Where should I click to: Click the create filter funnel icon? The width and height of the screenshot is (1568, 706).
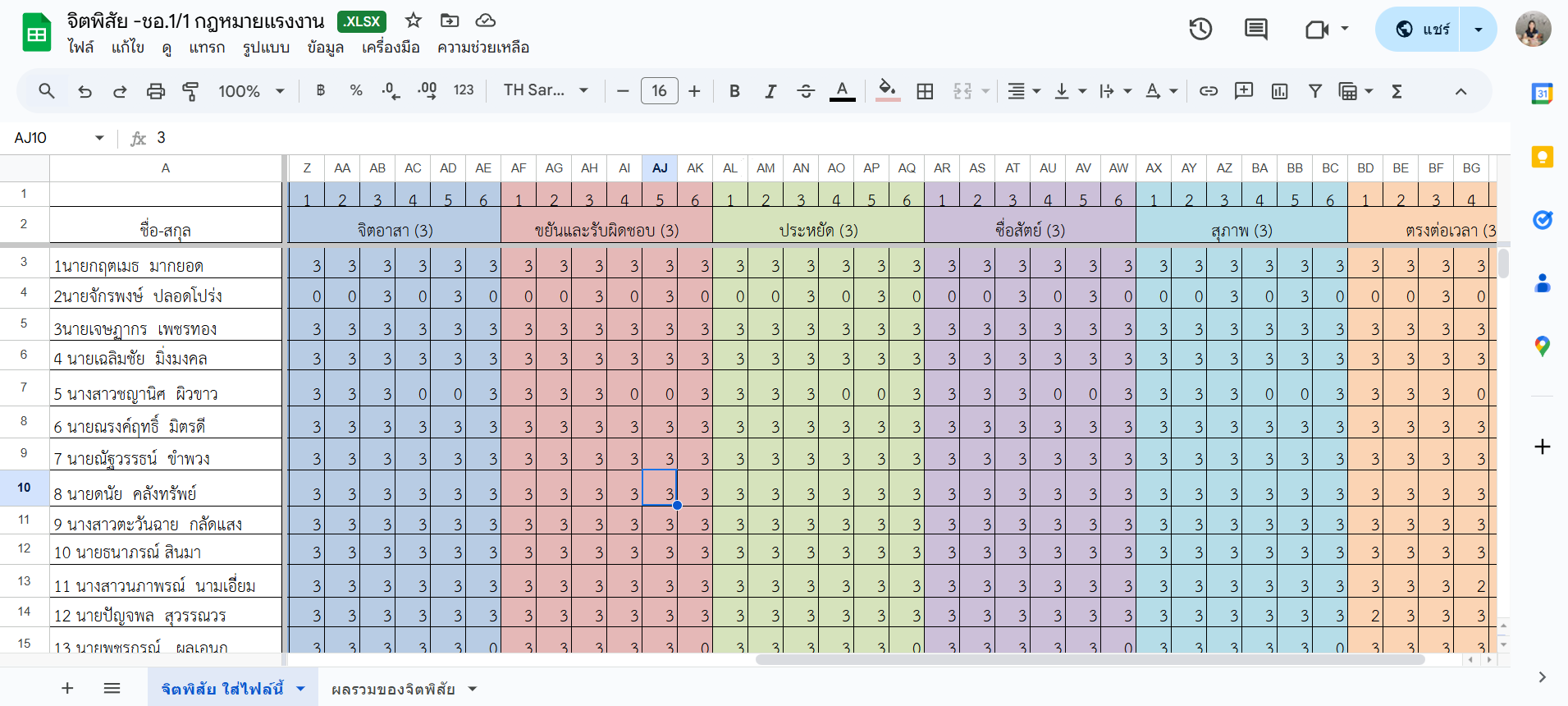click(x=1315, y=91)
